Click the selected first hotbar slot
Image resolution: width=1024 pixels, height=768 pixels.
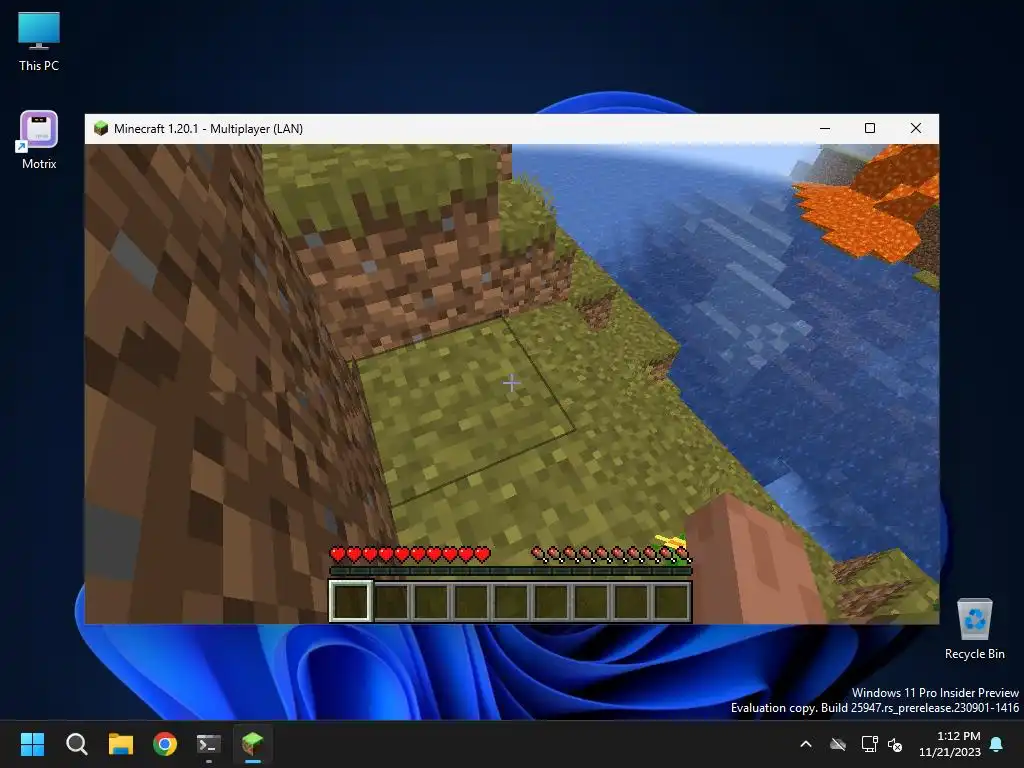351,601
